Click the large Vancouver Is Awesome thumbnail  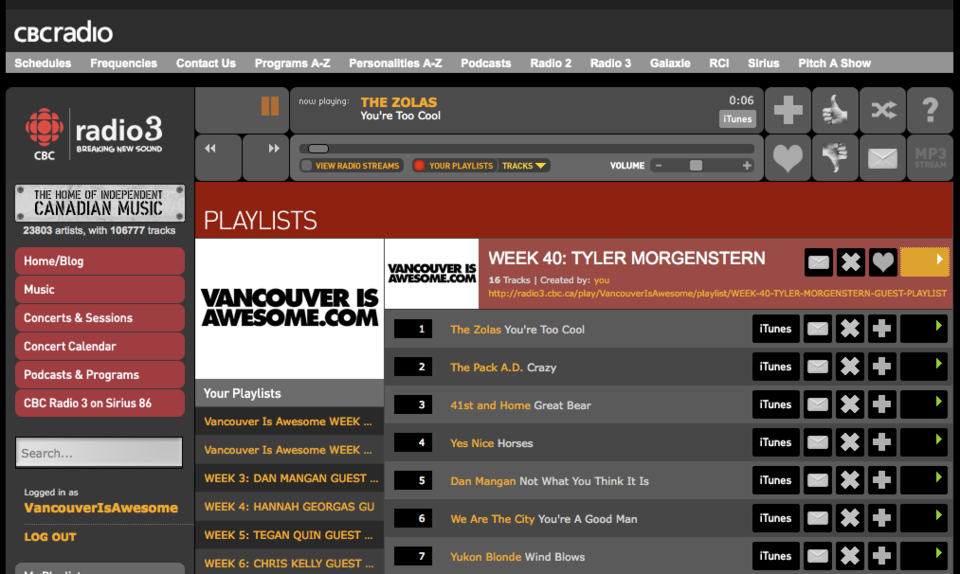pyautogui.click(x=290, y=308)
